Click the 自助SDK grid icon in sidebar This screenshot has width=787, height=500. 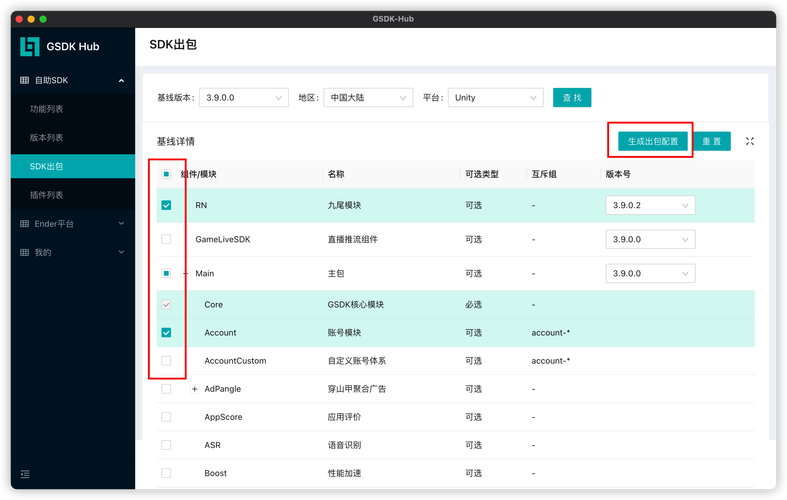(x=25, y=80)
